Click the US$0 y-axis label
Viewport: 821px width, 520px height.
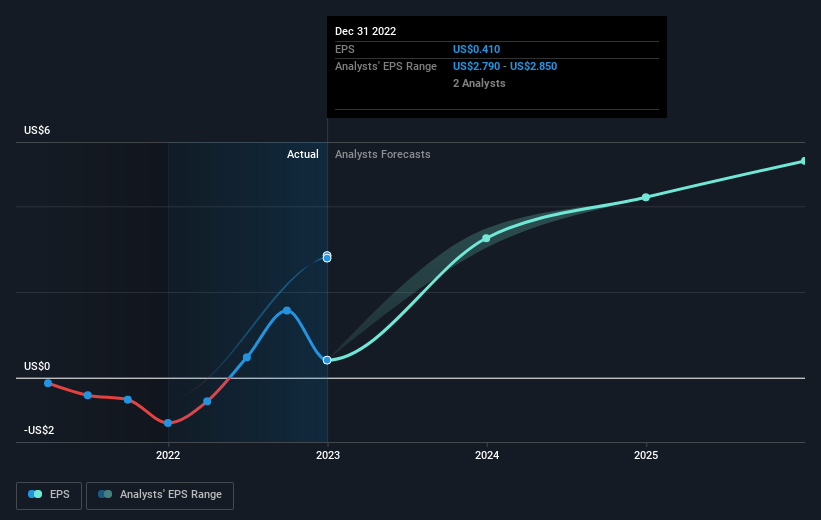pos(37,367)
